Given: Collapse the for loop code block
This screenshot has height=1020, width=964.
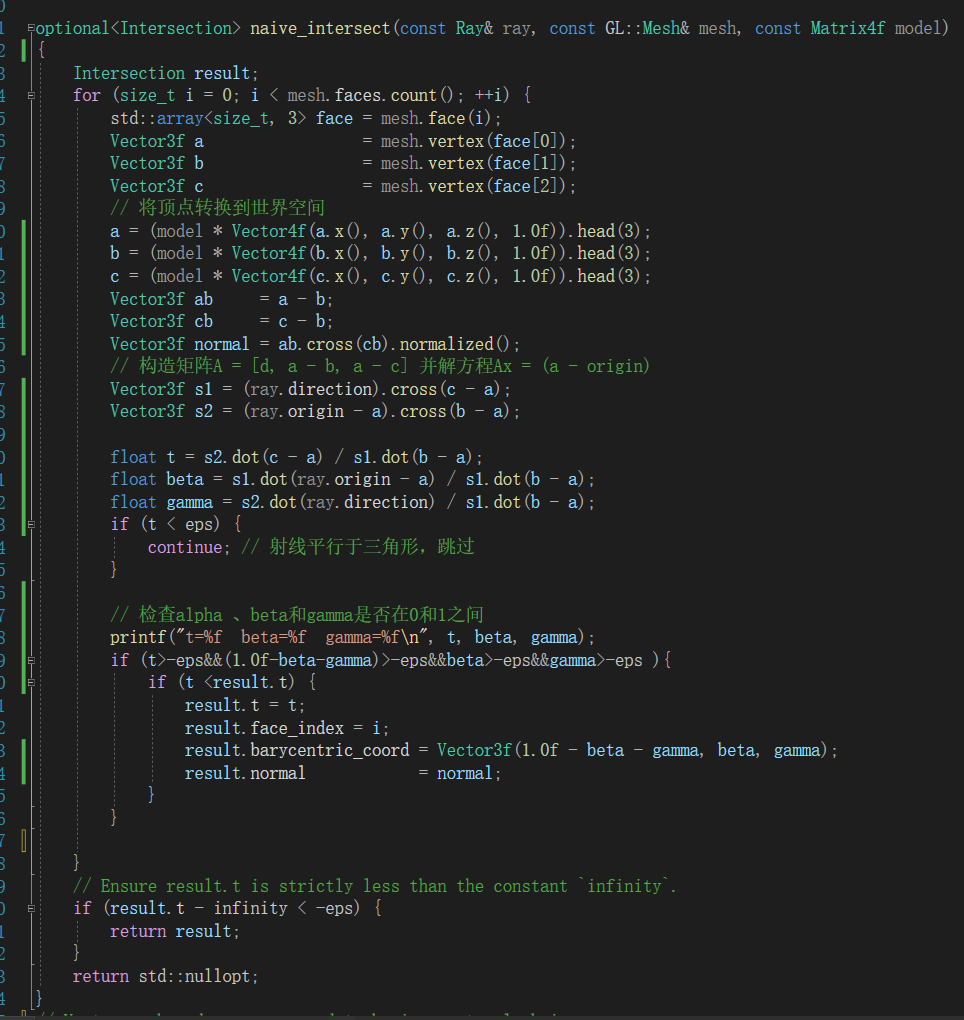Looking at the screenshot, I should 31,95.
